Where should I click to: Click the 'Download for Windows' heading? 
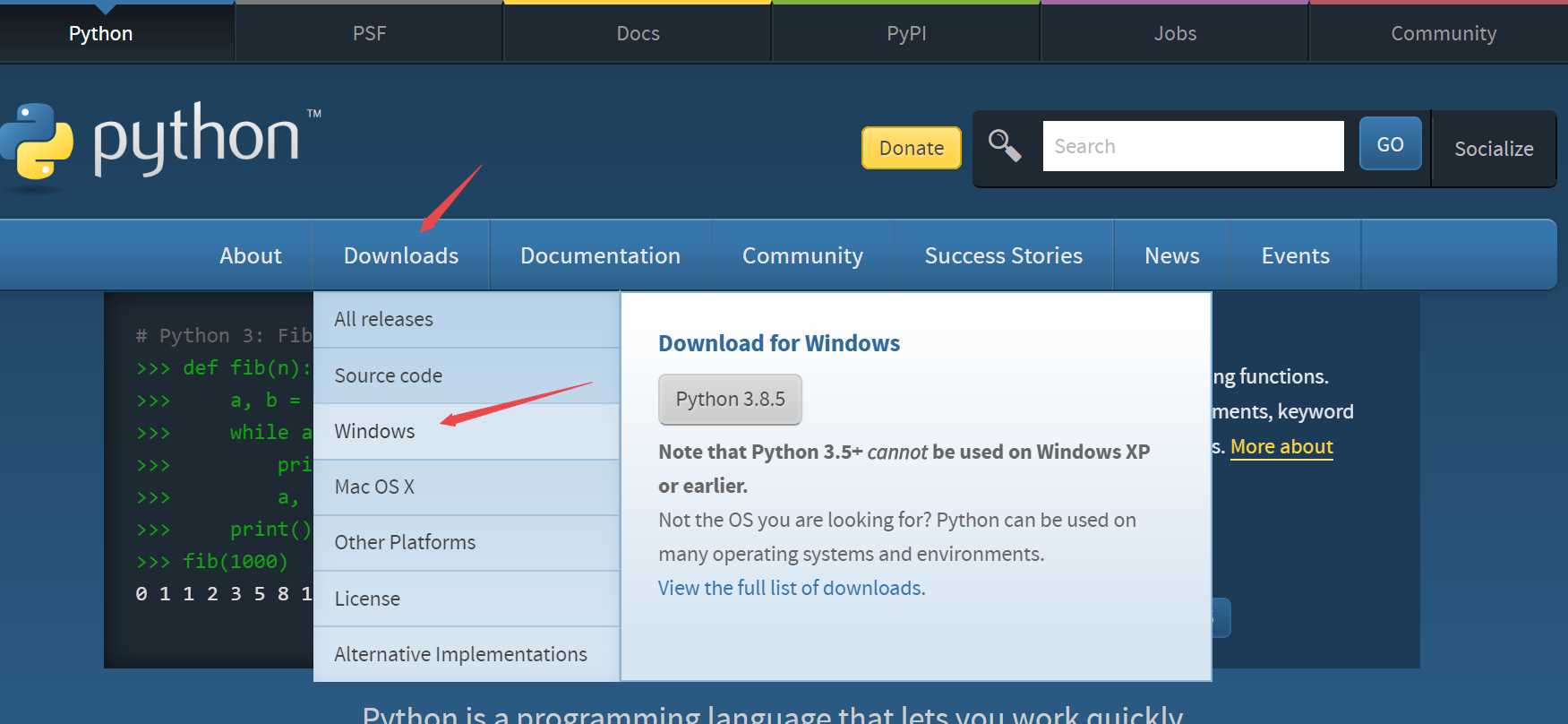click(779, 343)
